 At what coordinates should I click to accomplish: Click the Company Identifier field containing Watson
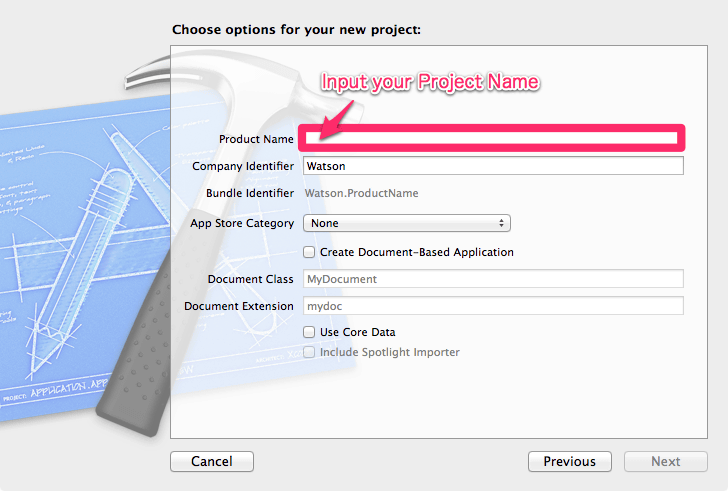pos(493,166)
